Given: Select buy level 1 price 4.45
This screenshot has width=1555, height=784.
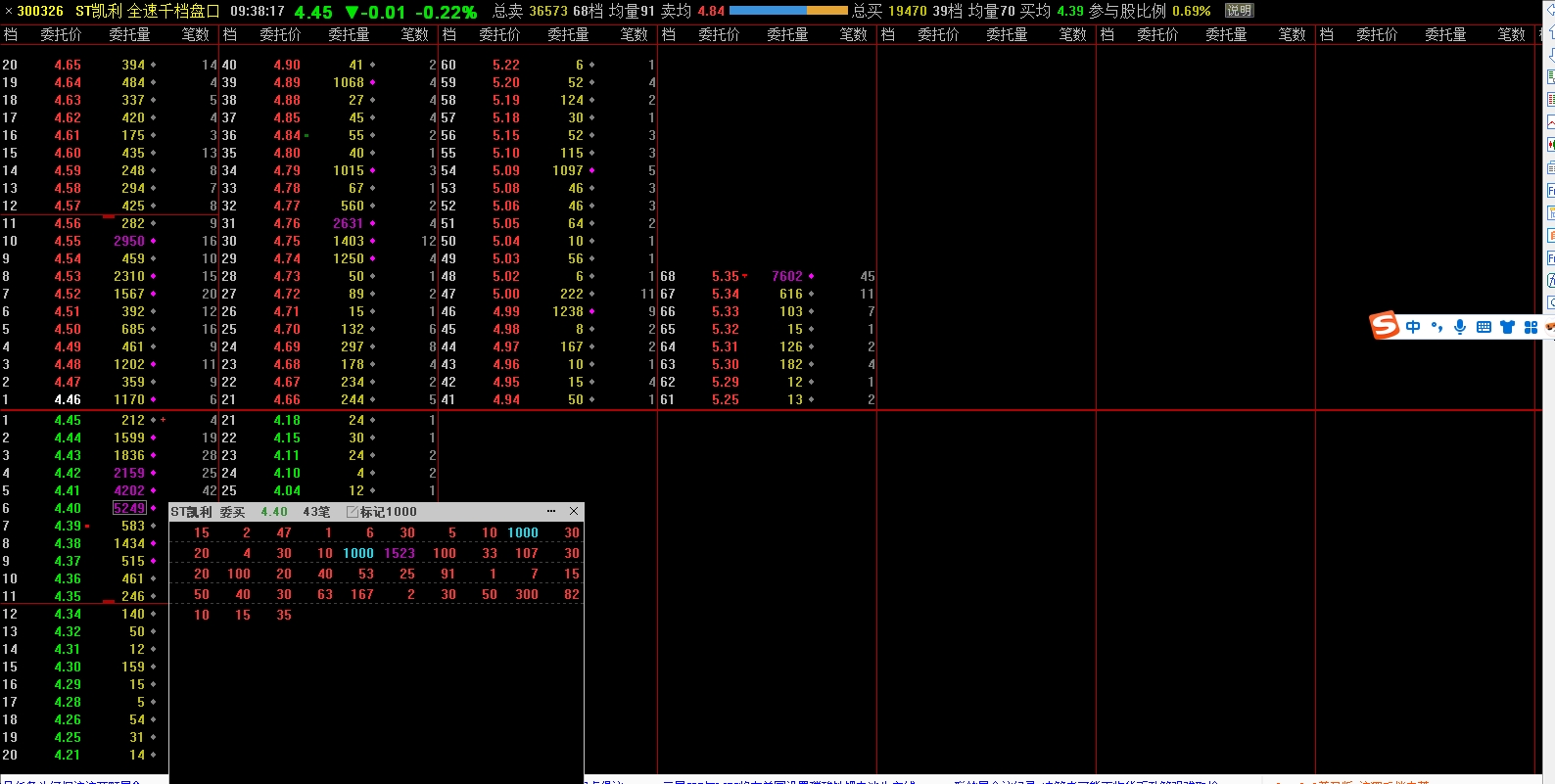Looking at the screenshot, I should tap(68, 420).
